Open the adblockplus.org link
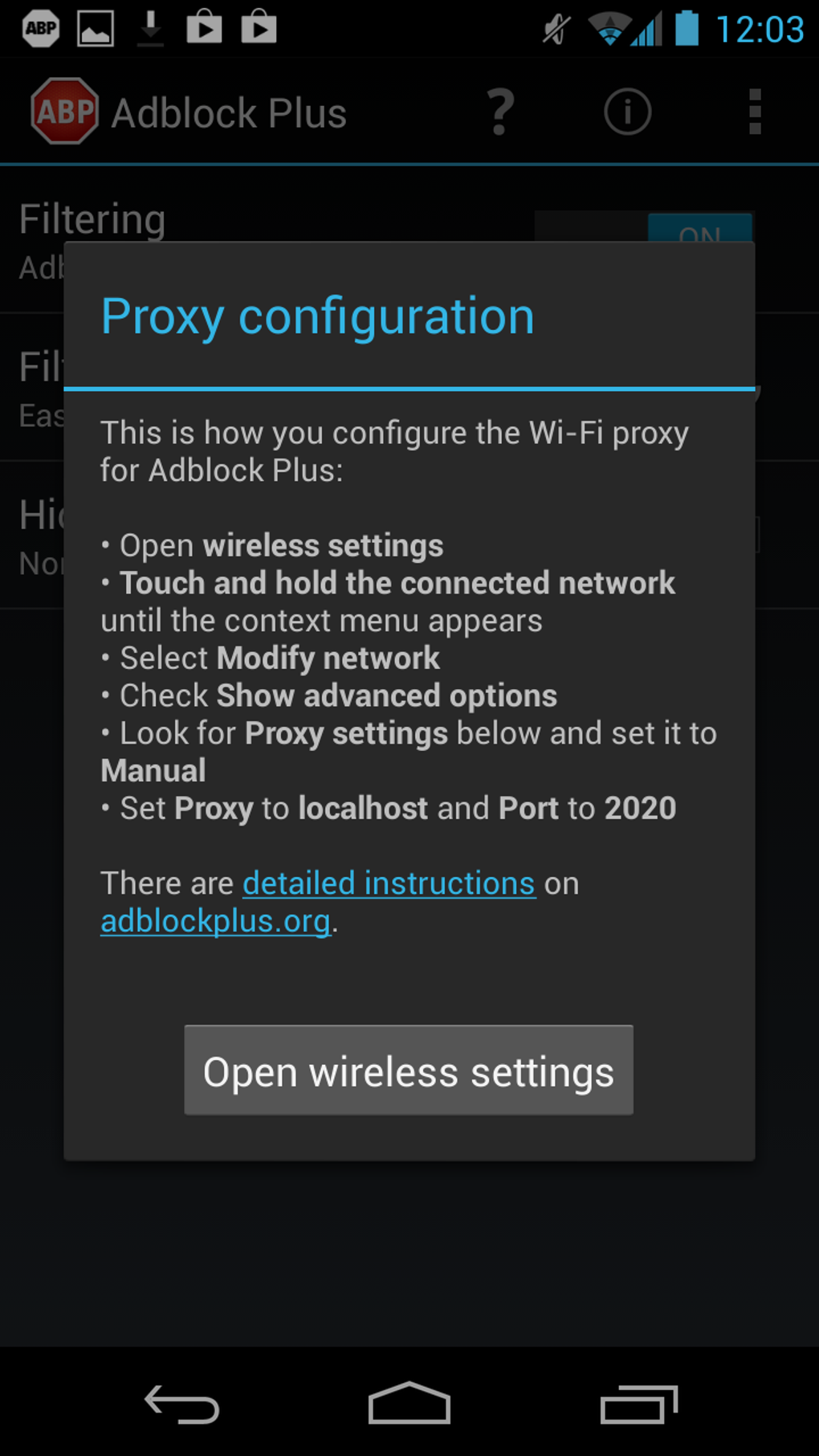 click(x=216, y=921)
